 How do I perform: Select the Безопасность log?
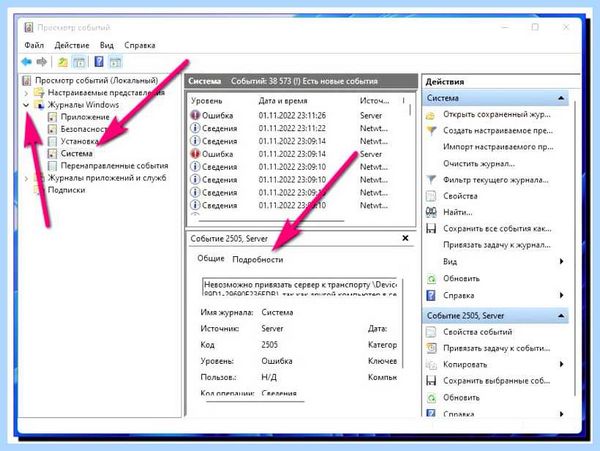click(84, 129)
